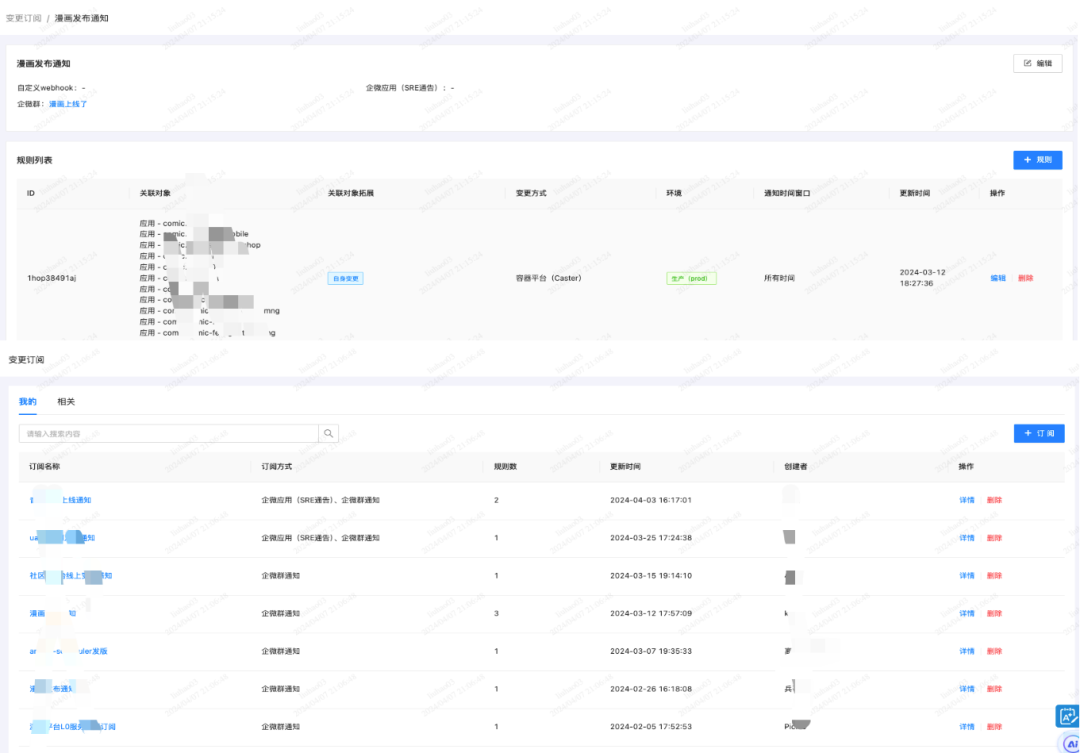
Task: Add a rule with the 规则 button
Action: [x=1037, y=160]
